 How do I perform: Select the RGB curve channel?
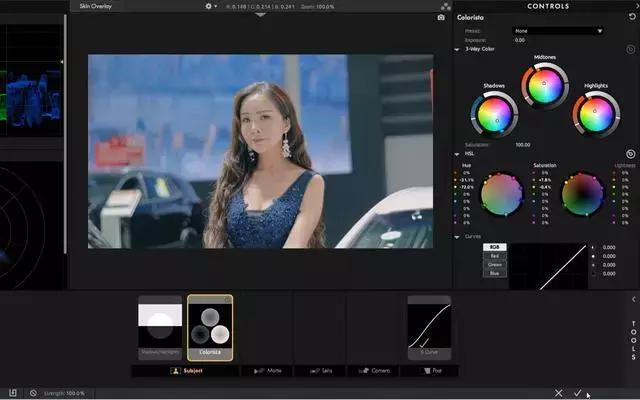point(494,246)
